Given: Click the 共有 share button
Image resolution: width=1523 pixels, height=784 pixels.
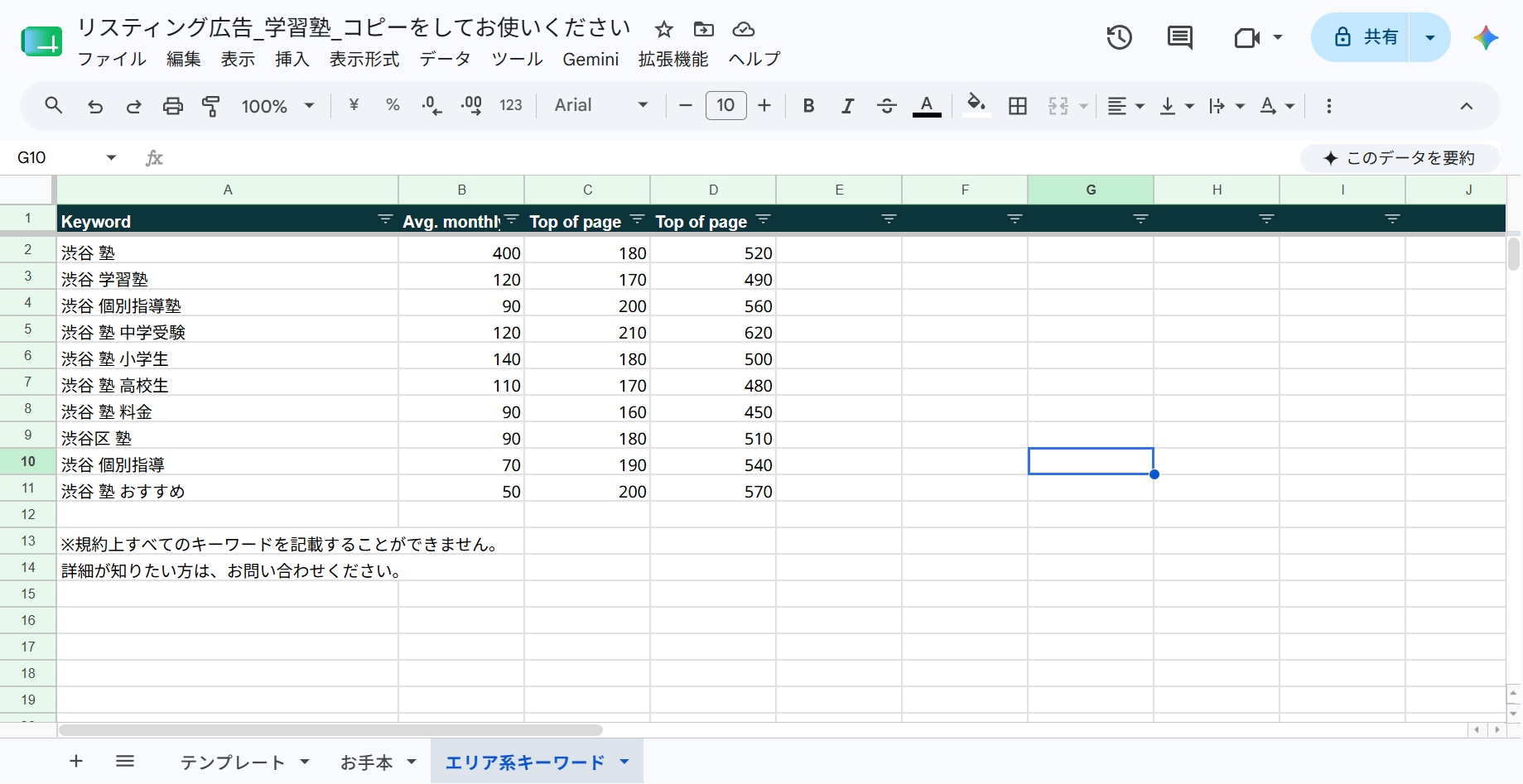Looking at the screenshot, I should pyautogui.click(x=1361, y=37).
